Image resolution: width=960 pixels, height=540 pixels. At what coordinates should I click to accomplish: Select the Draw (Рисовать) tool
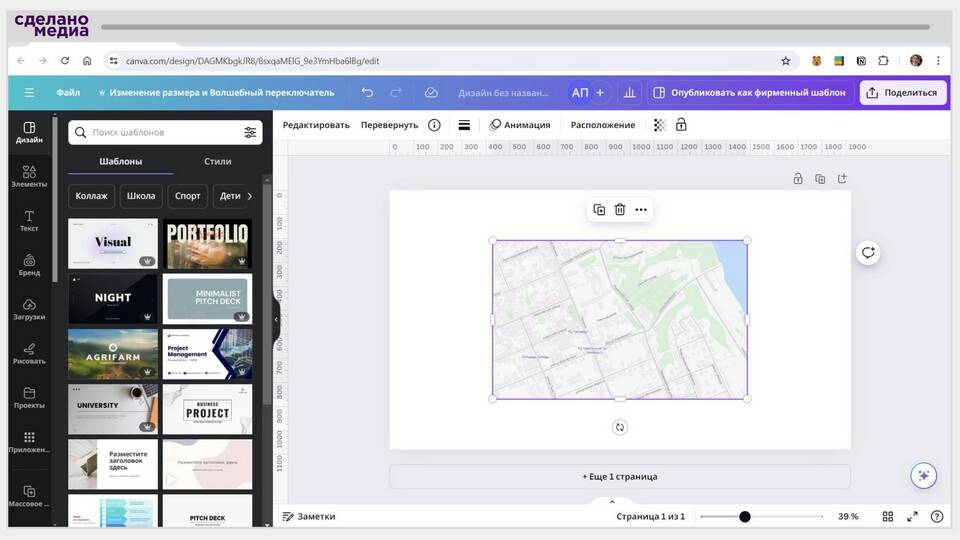click(x=29, y=353)
